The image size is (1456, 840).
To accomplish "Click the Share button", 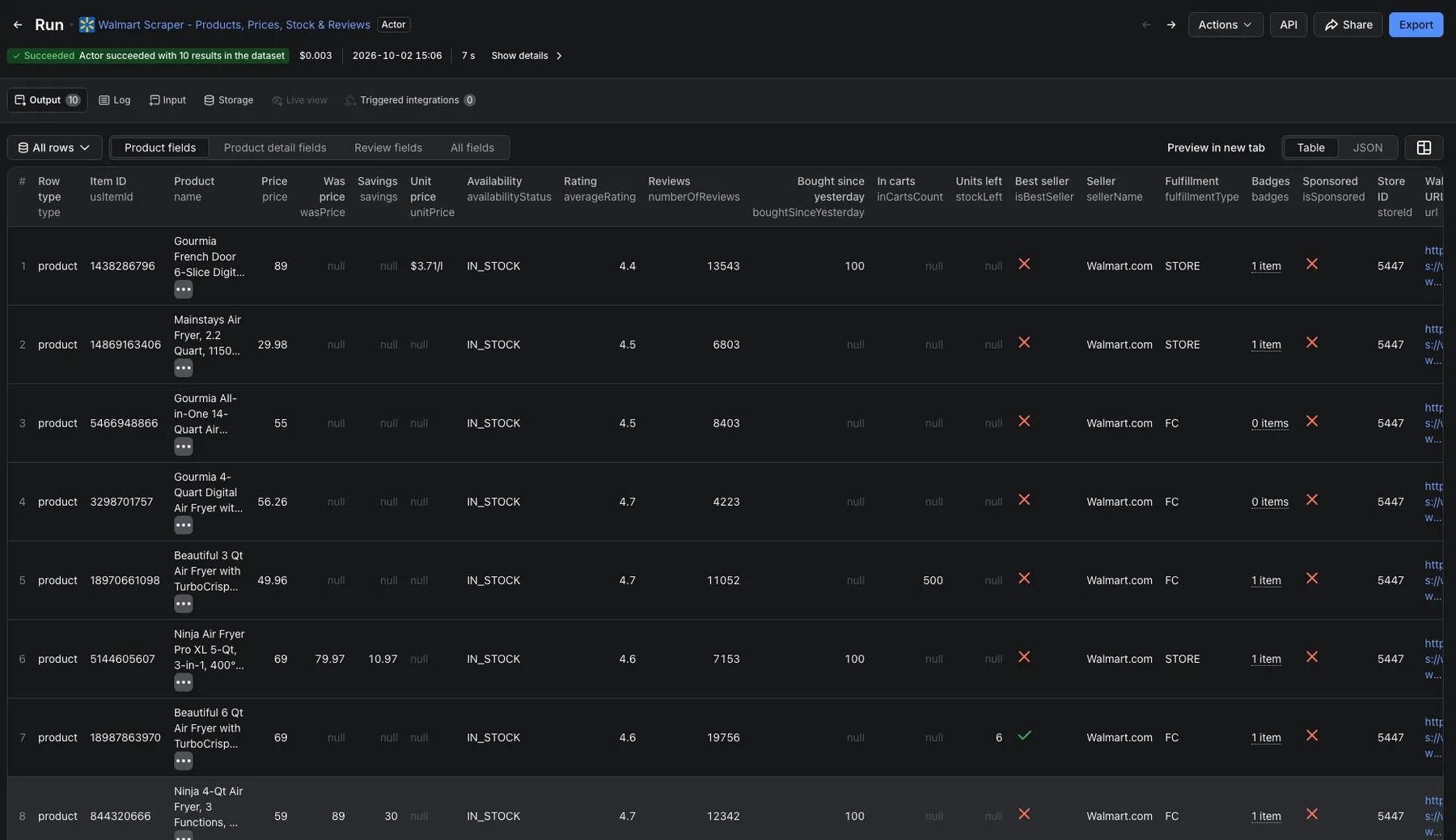I will (x=1348, y=25).
